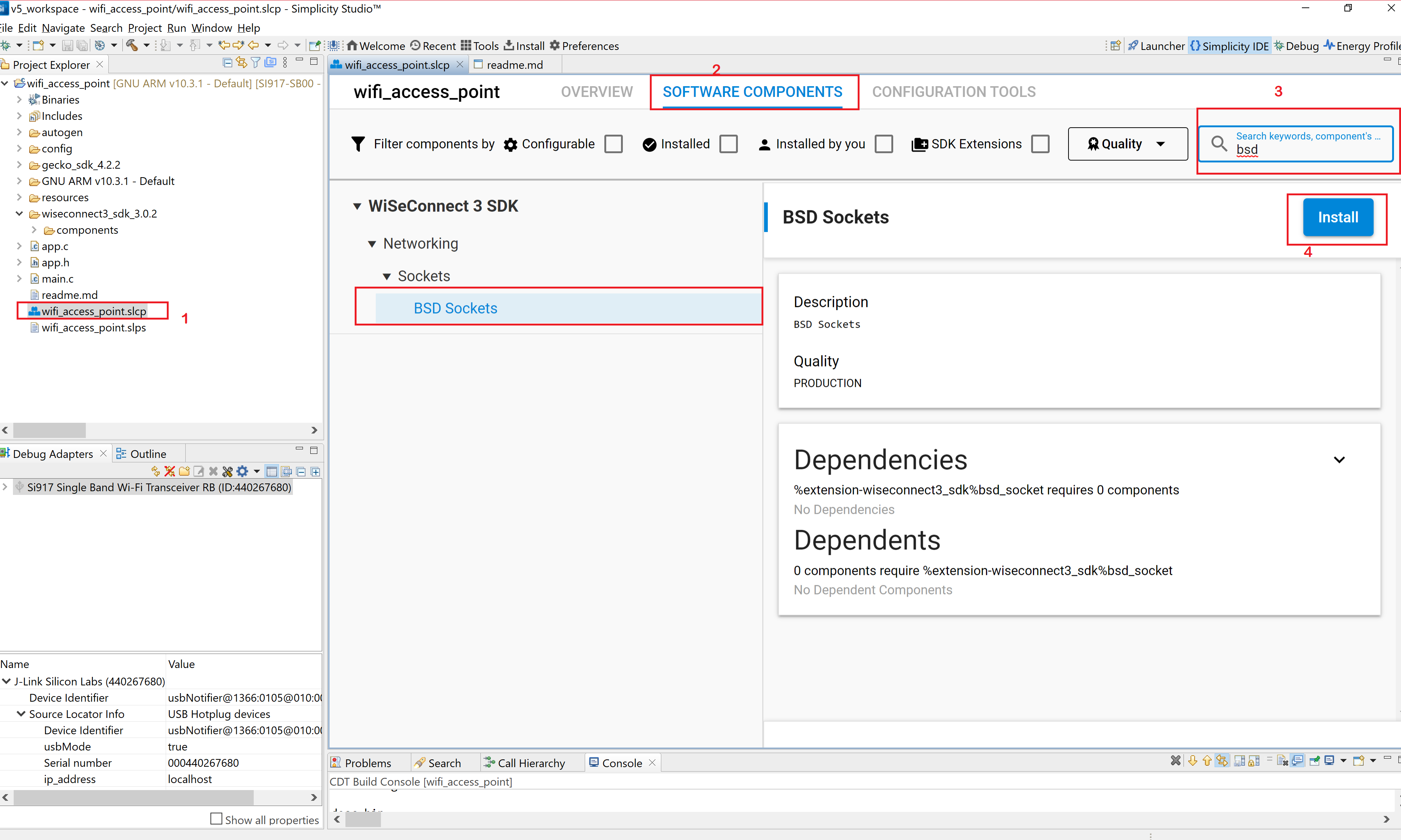Click the blue Install button
Image resolution: width=1401 pixels, height=840 pixels.
pyautogui.click(x=1338, y=217)
